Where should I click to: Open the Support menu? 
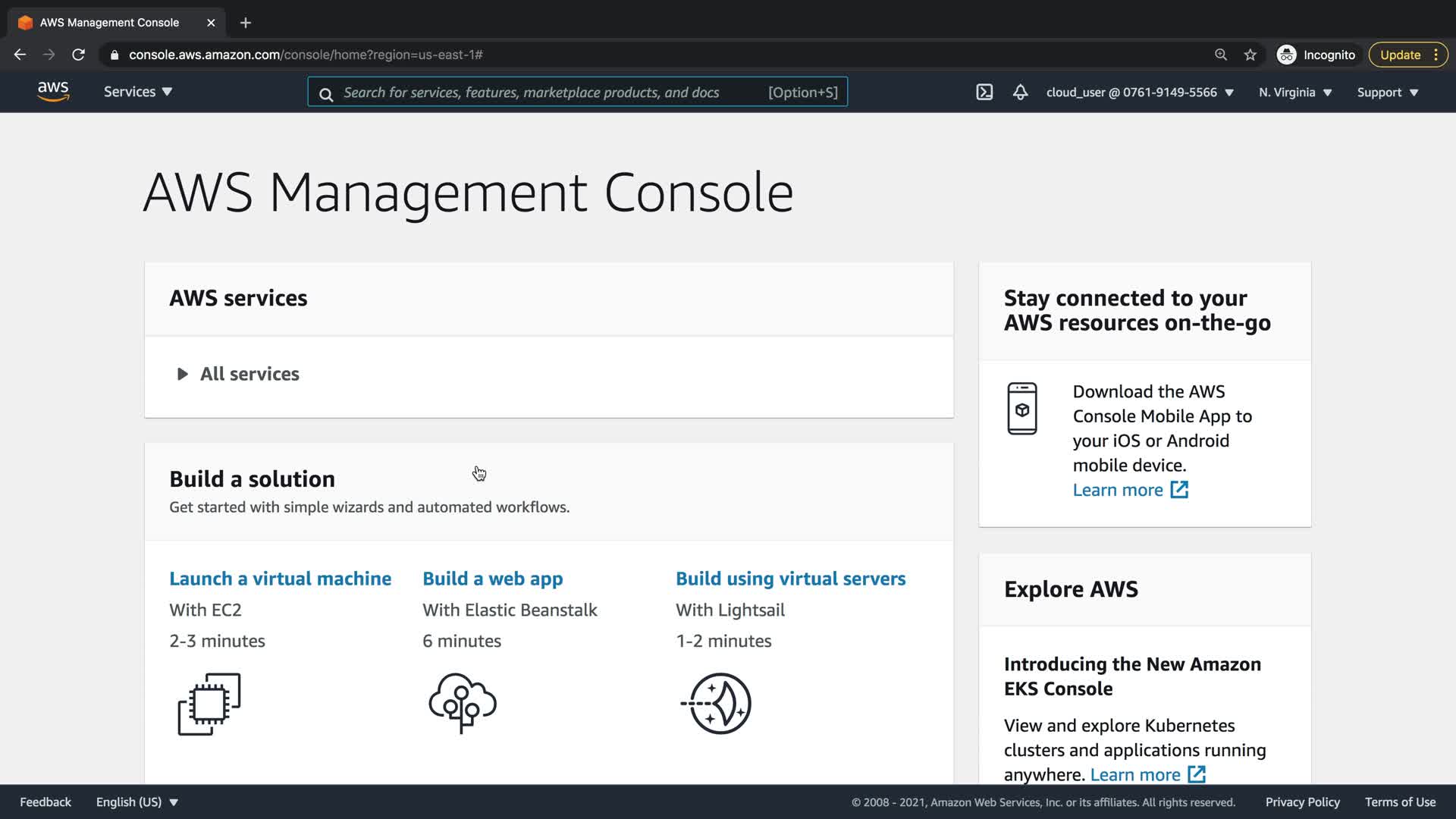(x=1387, y=93)
